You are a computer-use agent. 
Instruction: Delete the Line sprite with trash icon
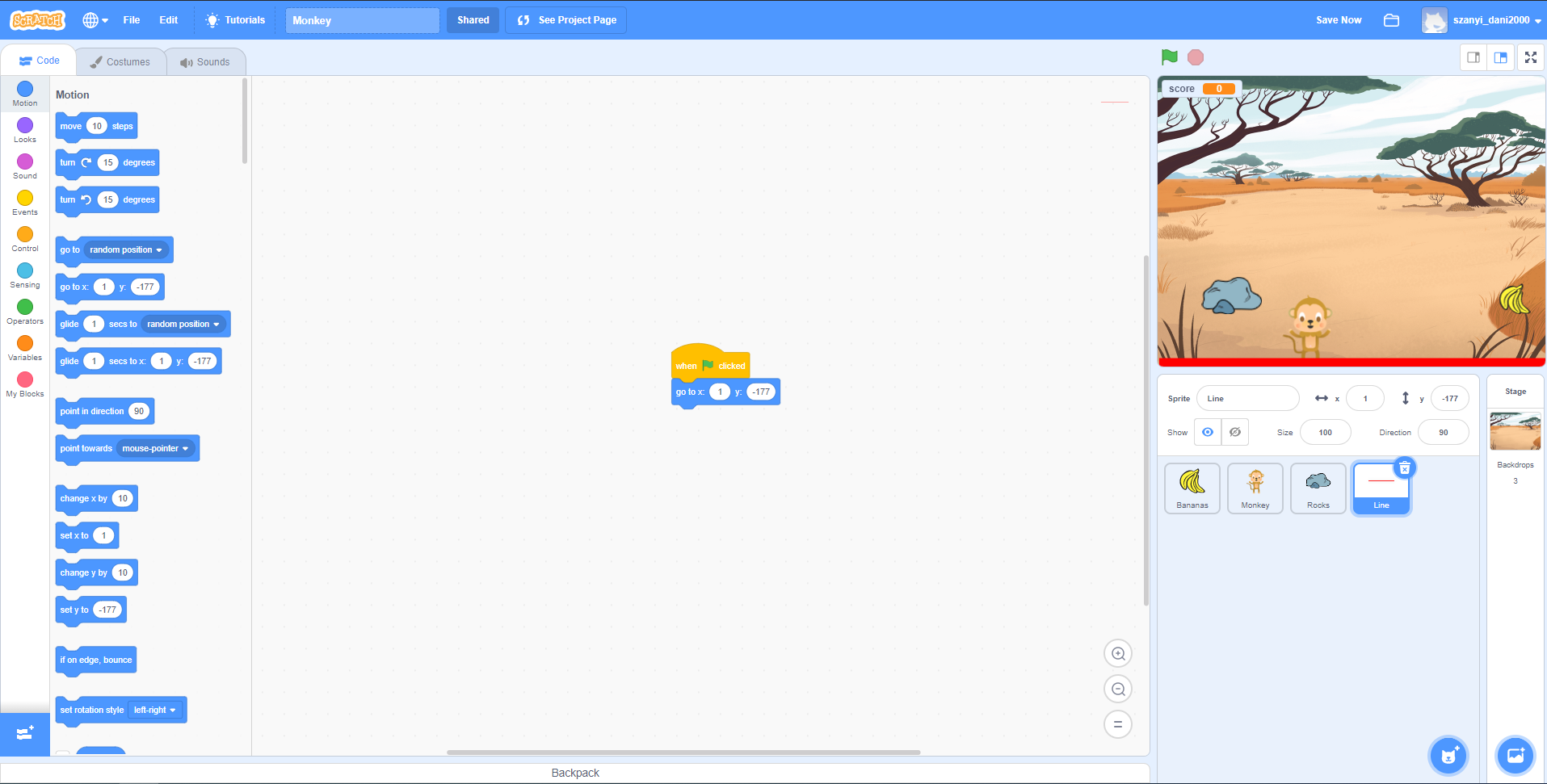pos(1405,468)
